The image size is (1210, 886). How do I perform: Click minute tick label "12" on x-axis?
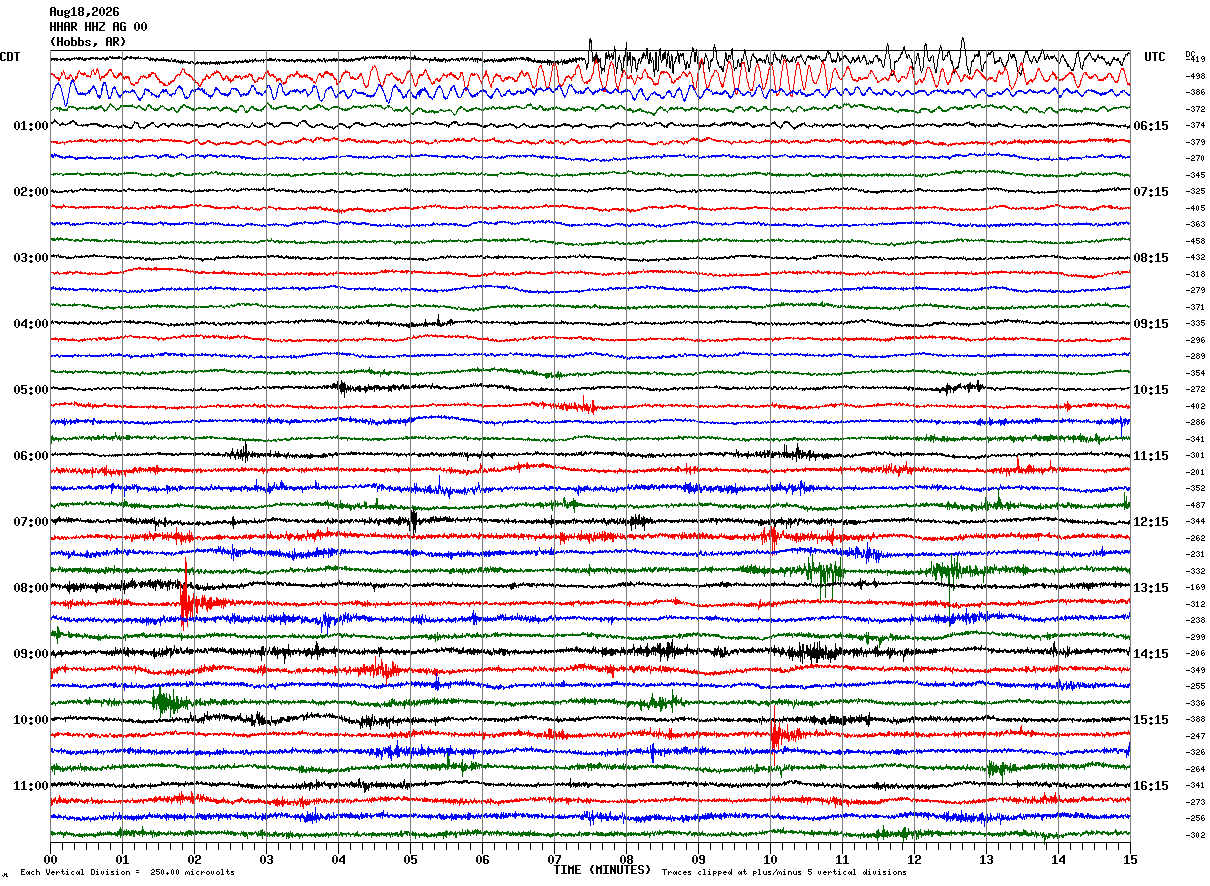click(x=914, y=859)
